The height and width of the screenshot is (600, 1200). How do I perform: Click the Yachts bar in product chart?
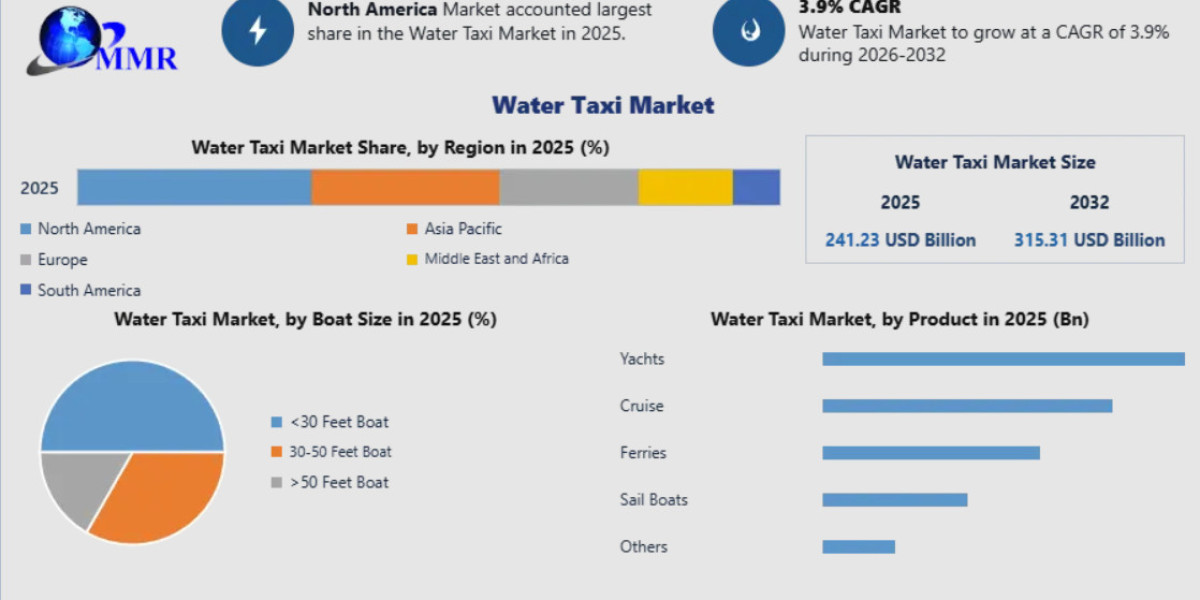click(1003, 359)
